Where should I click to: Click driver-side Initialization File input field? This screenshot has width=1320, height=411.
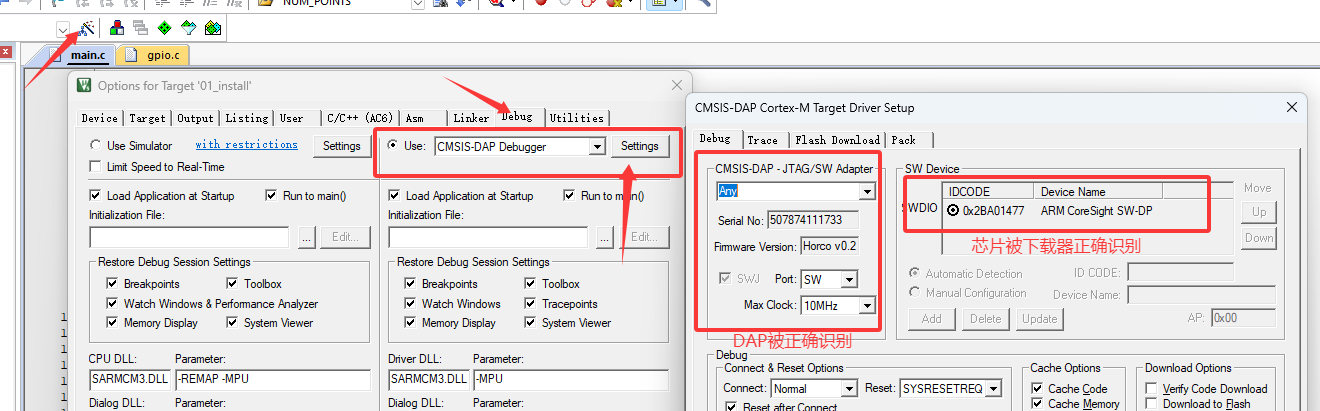(x=490, y=237)
